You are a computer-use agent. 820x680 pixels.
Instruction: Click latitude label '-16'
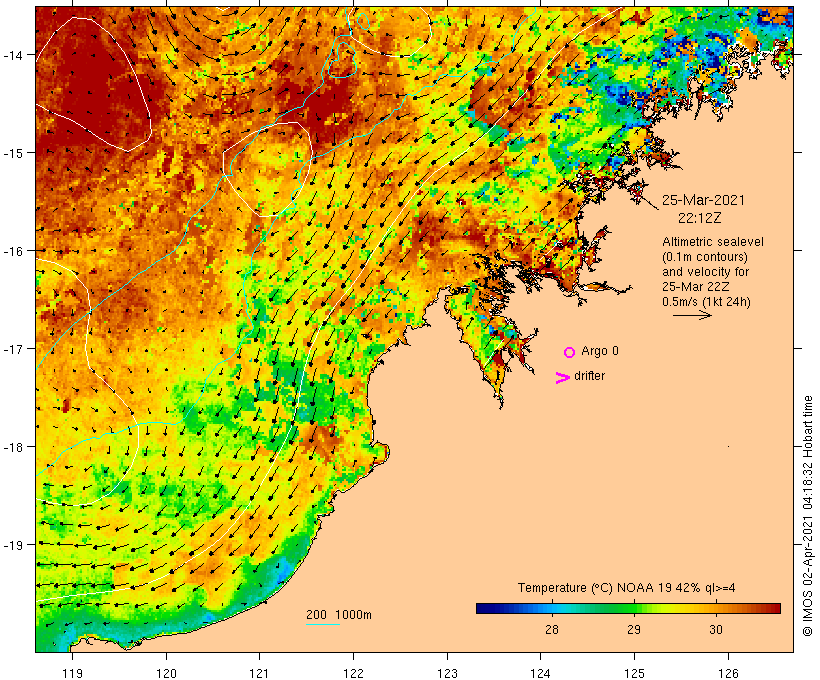pos(13,251)
